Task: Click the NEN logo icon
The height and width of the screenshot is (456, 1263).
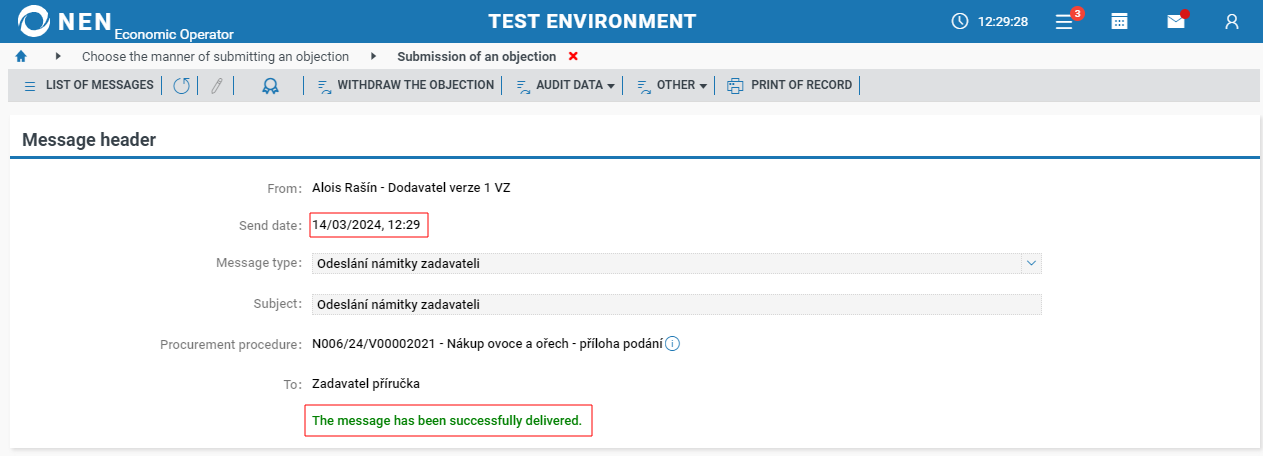Action: [x=34, y=21]
